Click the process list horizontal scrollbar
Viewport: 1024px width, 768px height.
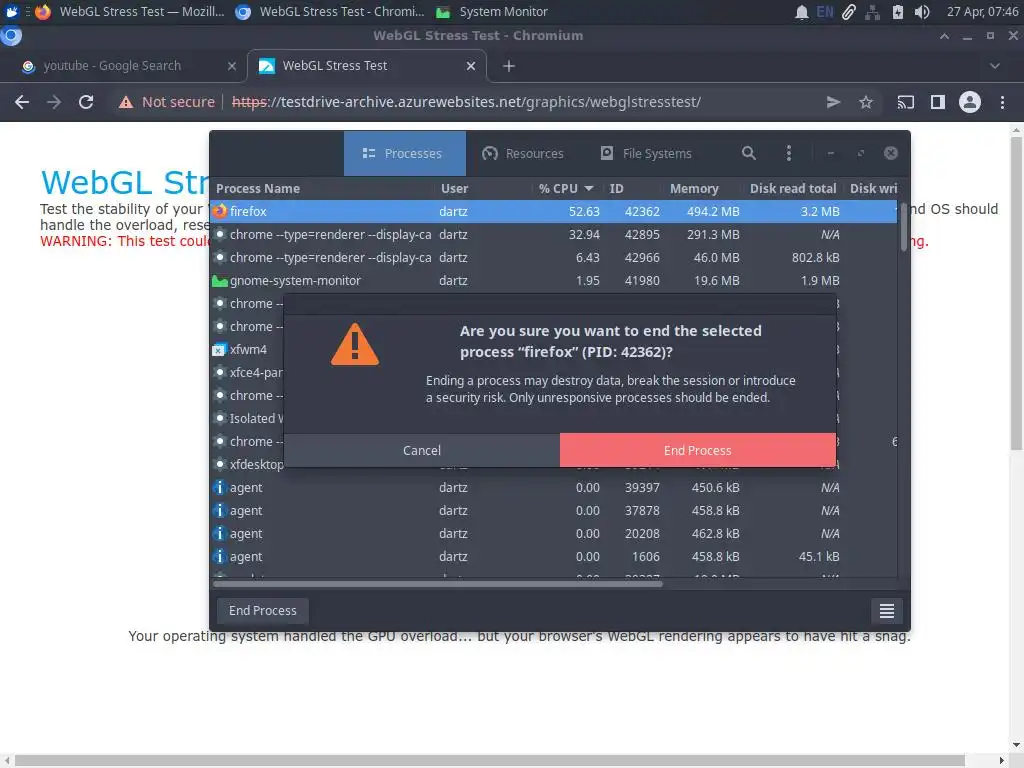[438, 584]
